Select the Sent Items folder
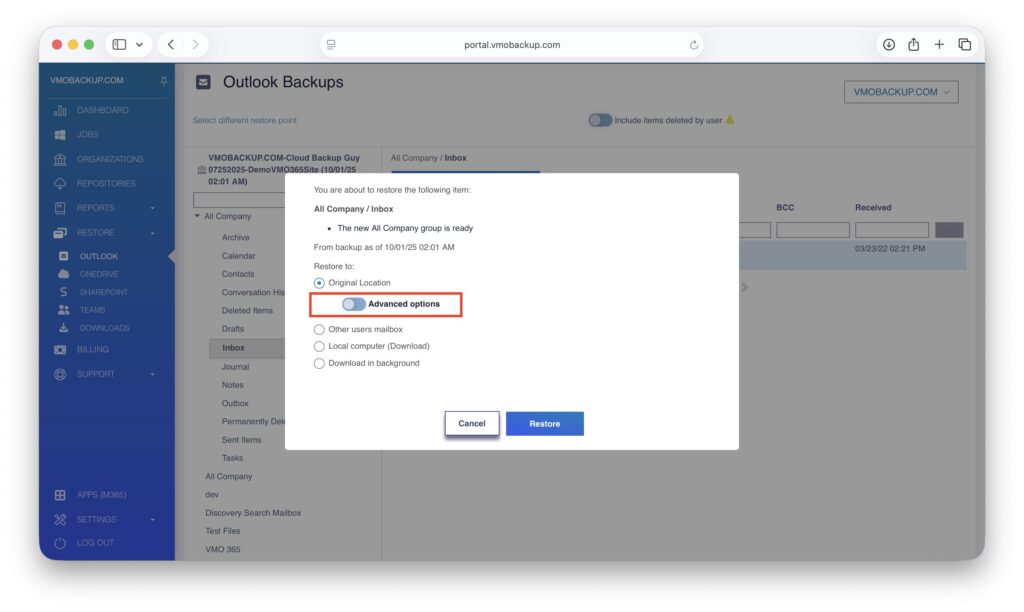The width and height of the screenshot is (1024, 612). [x=241, y=440]
